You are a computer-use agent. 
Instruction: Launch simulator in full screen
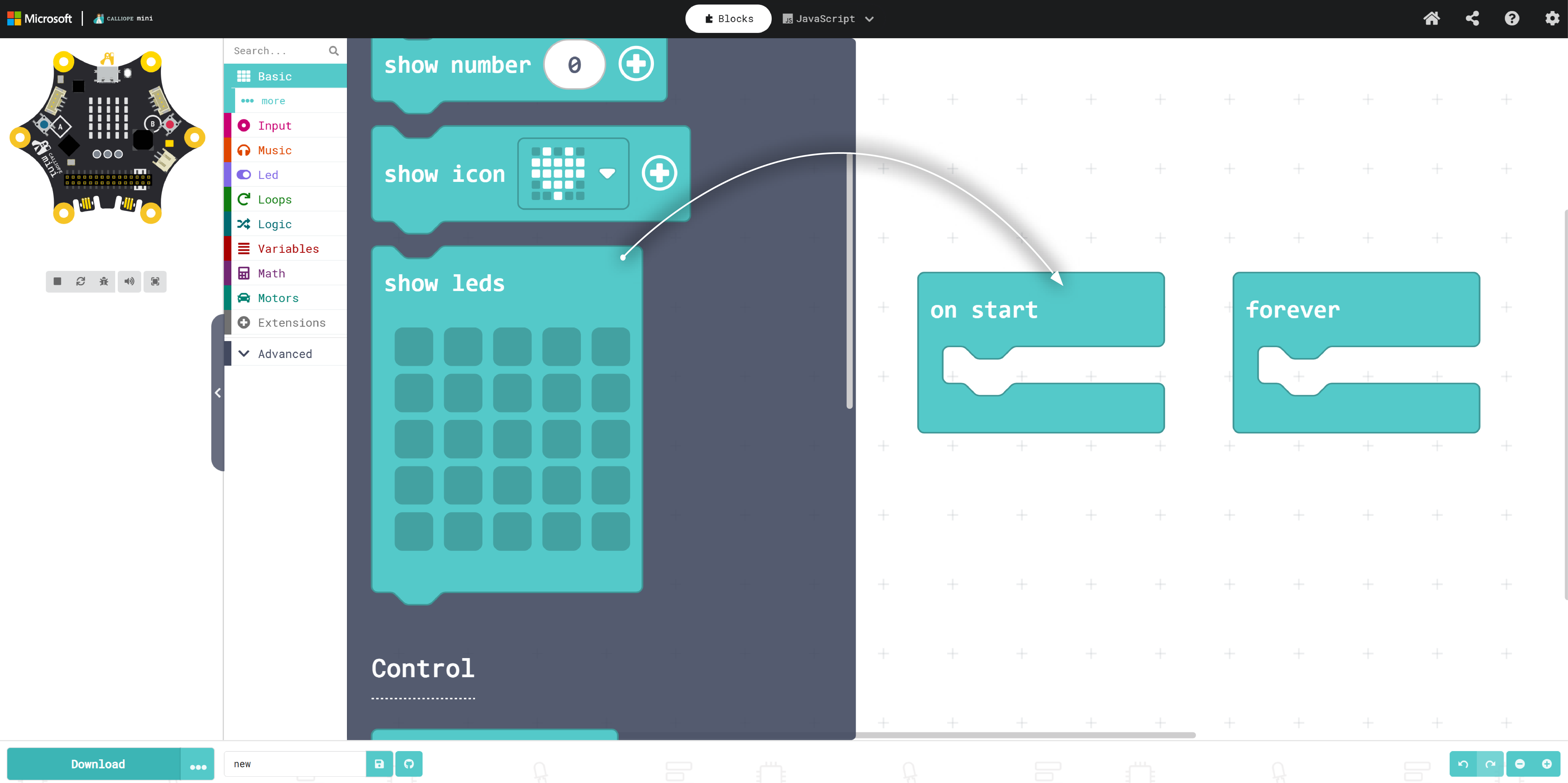click(155, 281)
